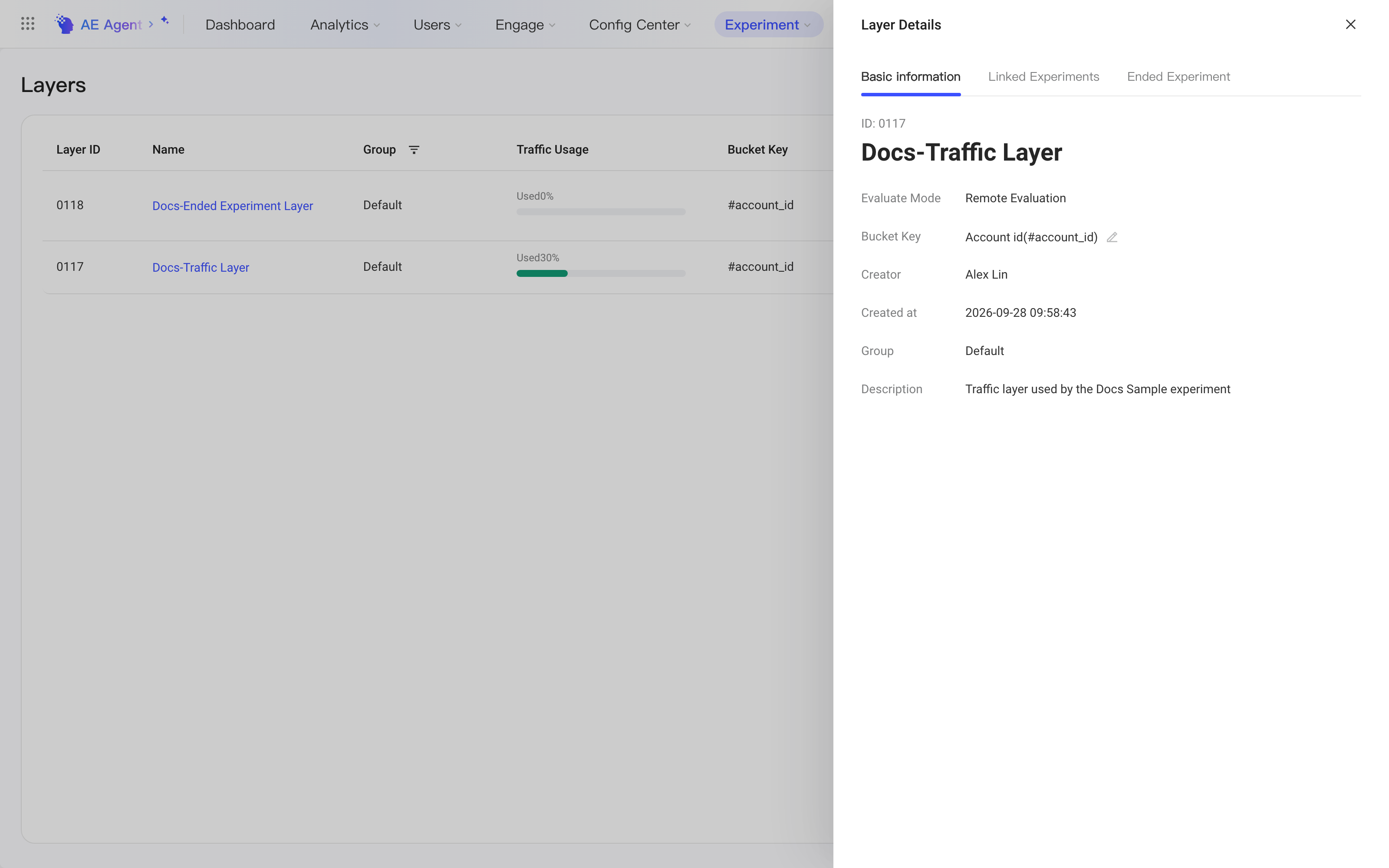Viewport: 1389px width, 868px height.
Task: Open the Docs-Traffic Layer link
Action: (200, 267)
